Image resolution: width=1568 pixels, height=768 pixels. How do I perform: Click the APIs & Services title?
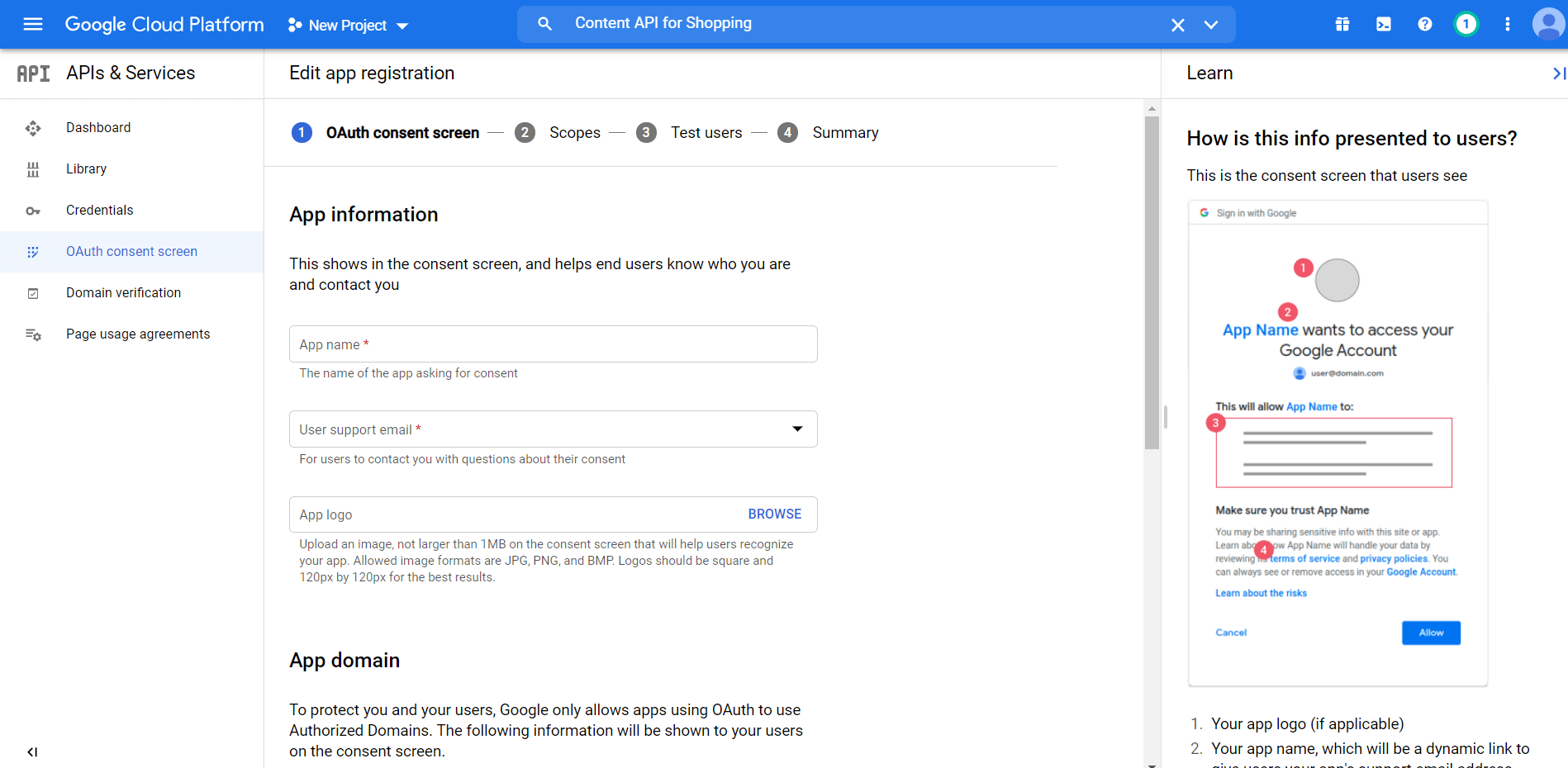tap(131, 73)
